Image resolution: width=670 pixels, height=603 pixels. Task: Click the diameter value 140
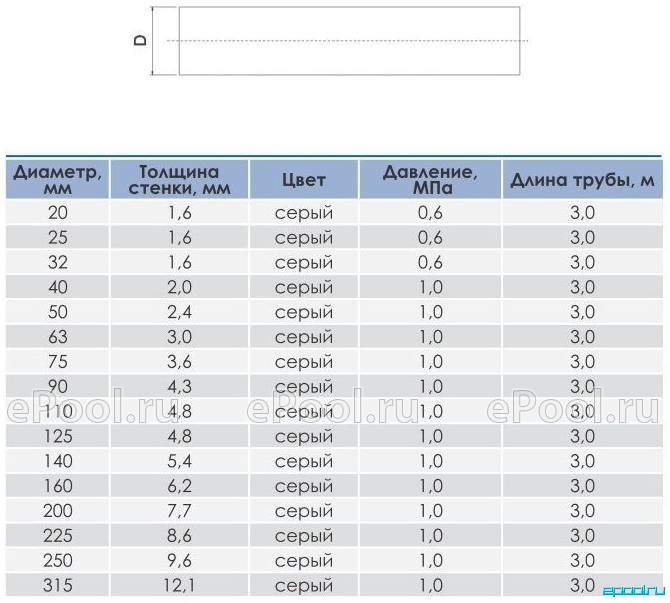point(57,461)
